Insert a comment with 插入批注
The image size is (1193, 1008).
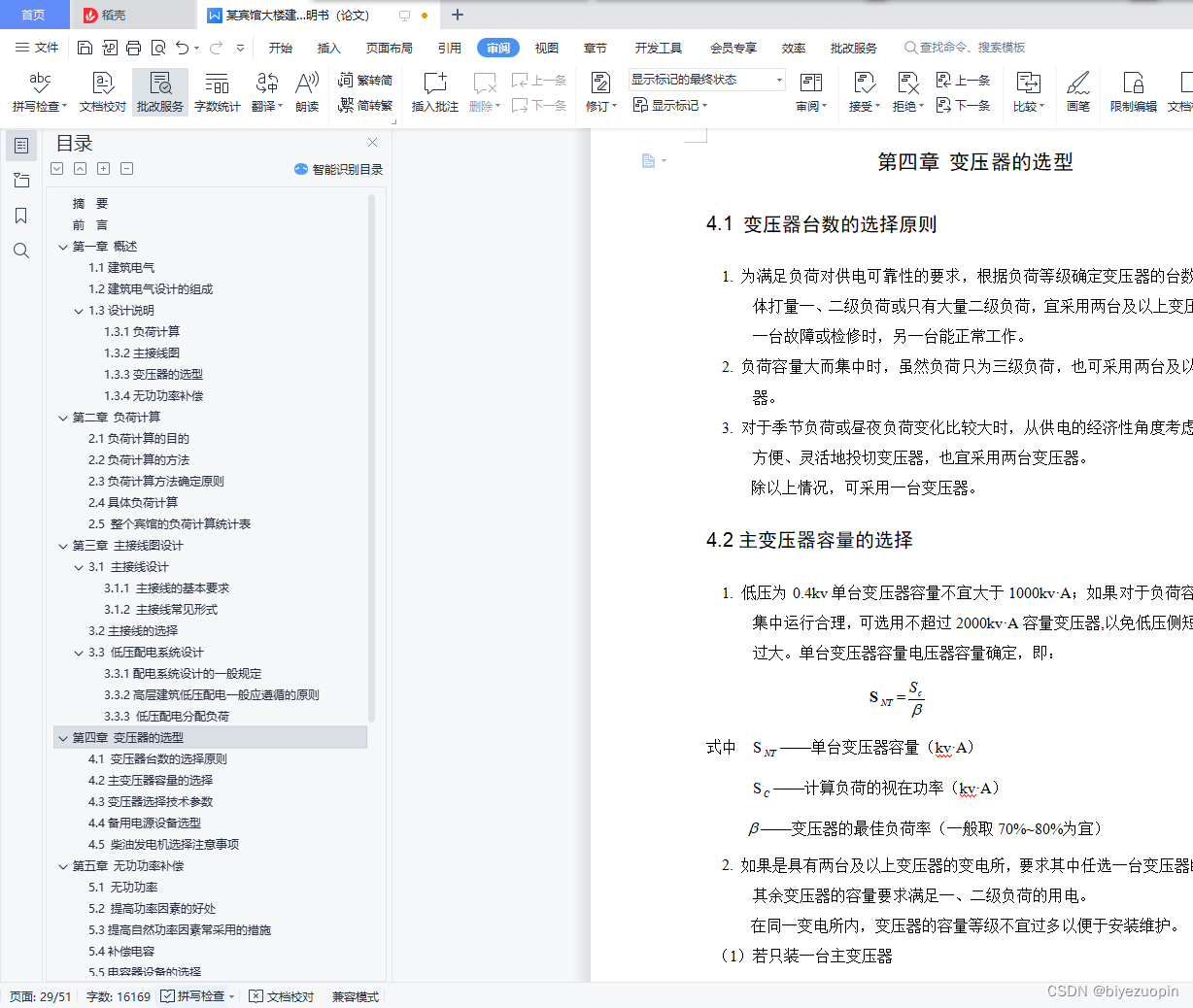pos(434,92)
